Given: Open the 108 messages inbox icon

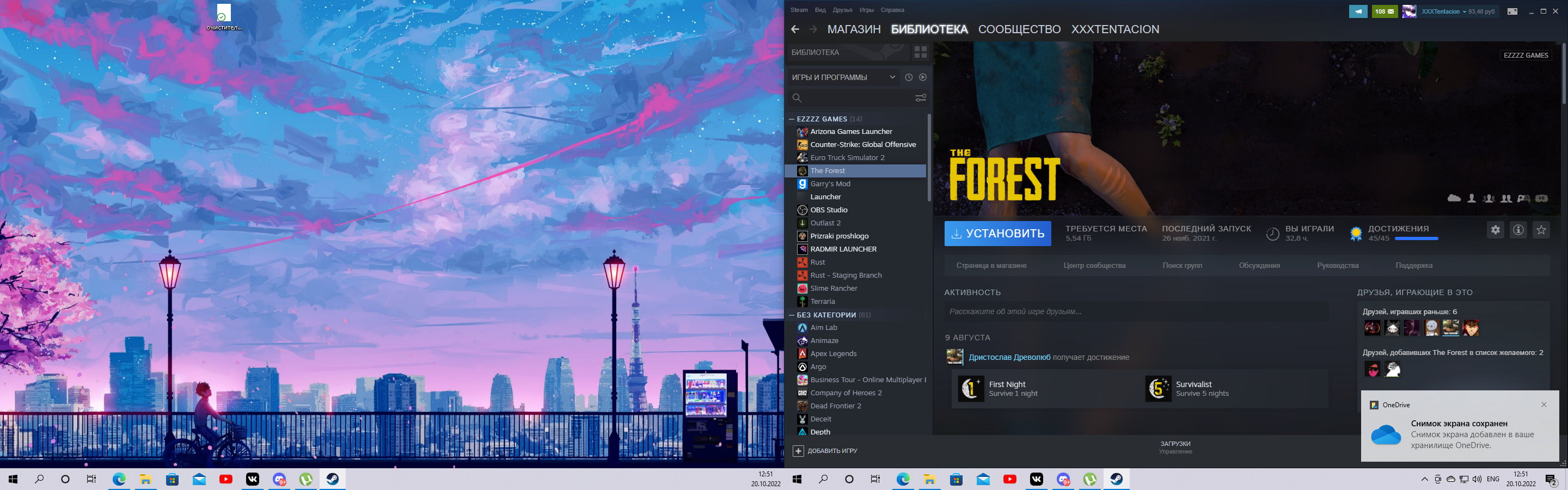Looking at the screenshot, I should [1384, 11].
